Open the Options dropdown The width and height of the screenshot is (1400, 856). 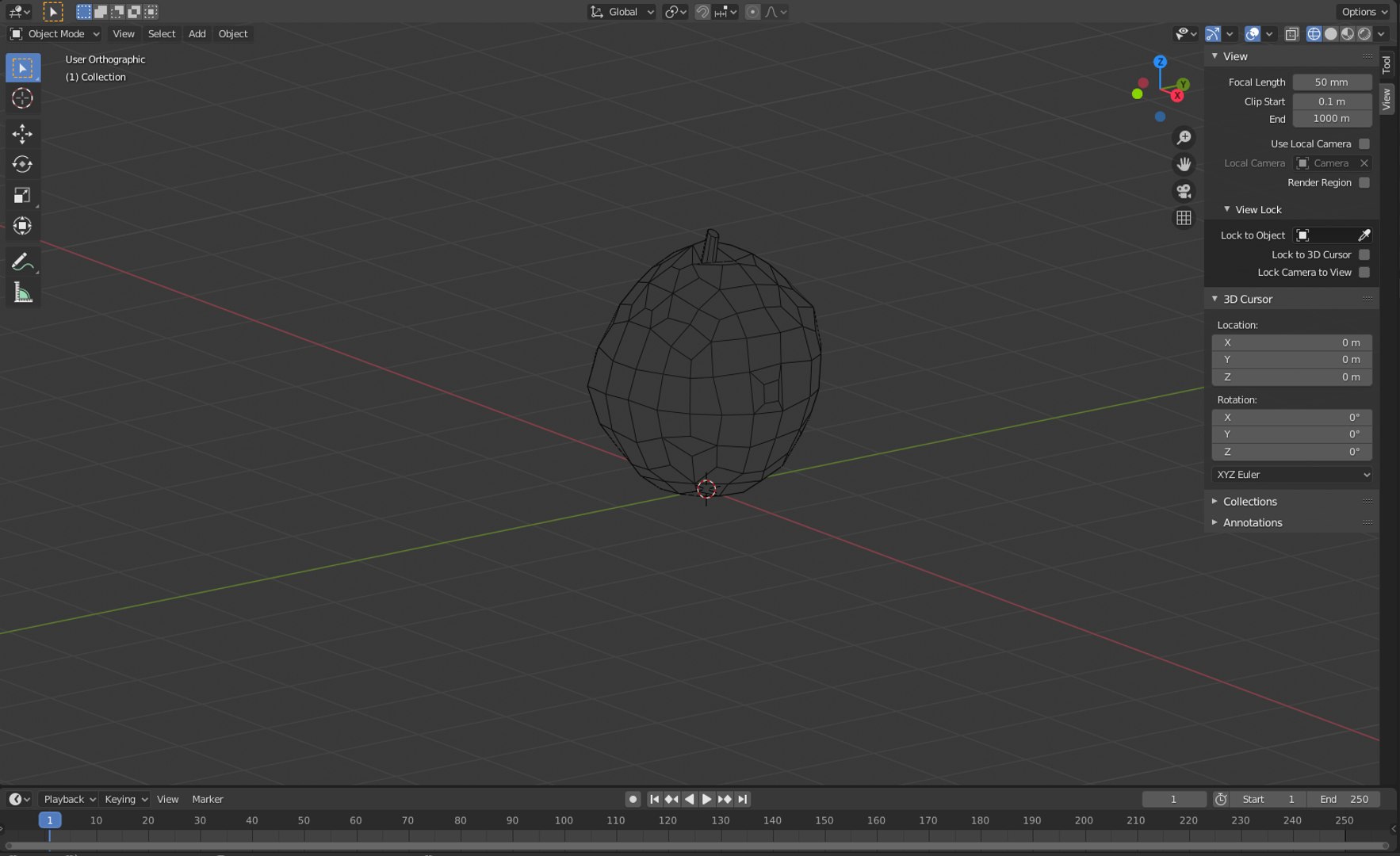pyautogui.click(x=1364, y=12)
